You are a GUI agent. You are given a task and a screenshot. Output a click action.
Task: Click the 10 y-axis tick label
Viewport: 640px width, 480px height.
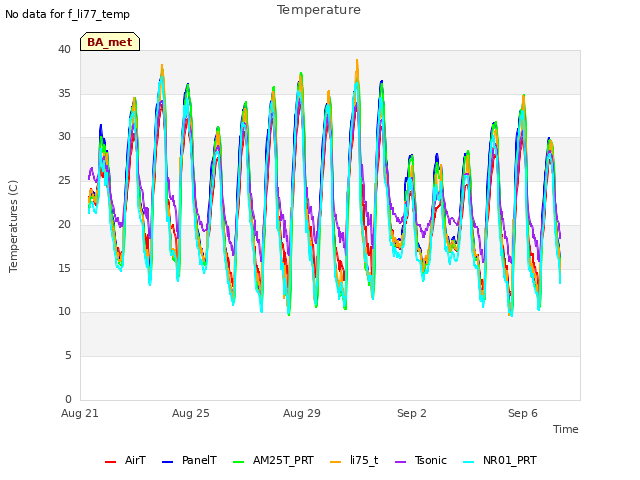(64, 312)
